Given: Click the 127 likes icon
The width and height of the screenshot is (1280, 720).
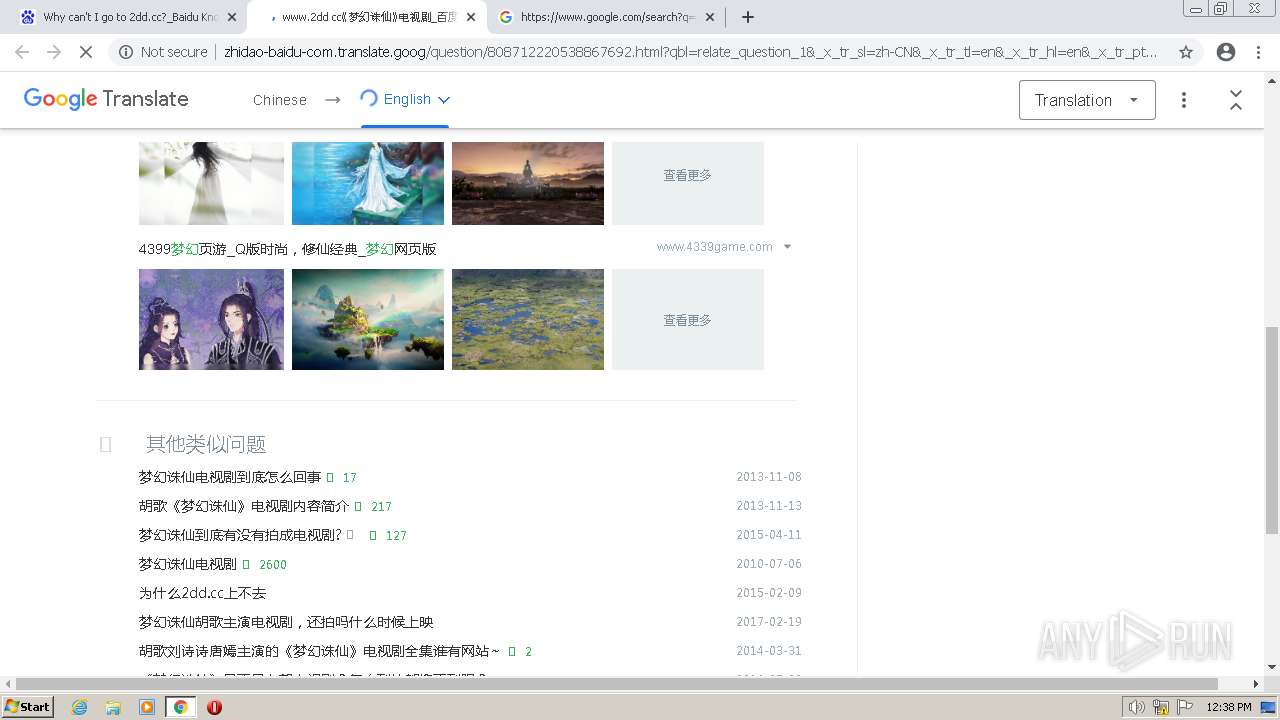Looking at the screenshot, I should [x=373, y=536].
